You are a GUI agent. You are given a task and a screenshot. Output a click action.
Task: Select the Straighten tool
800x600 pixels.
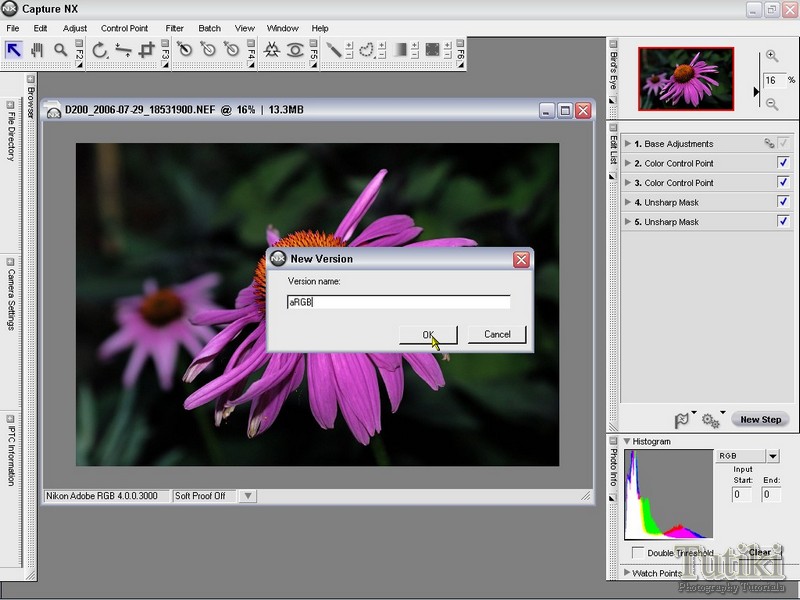point(123,50)
